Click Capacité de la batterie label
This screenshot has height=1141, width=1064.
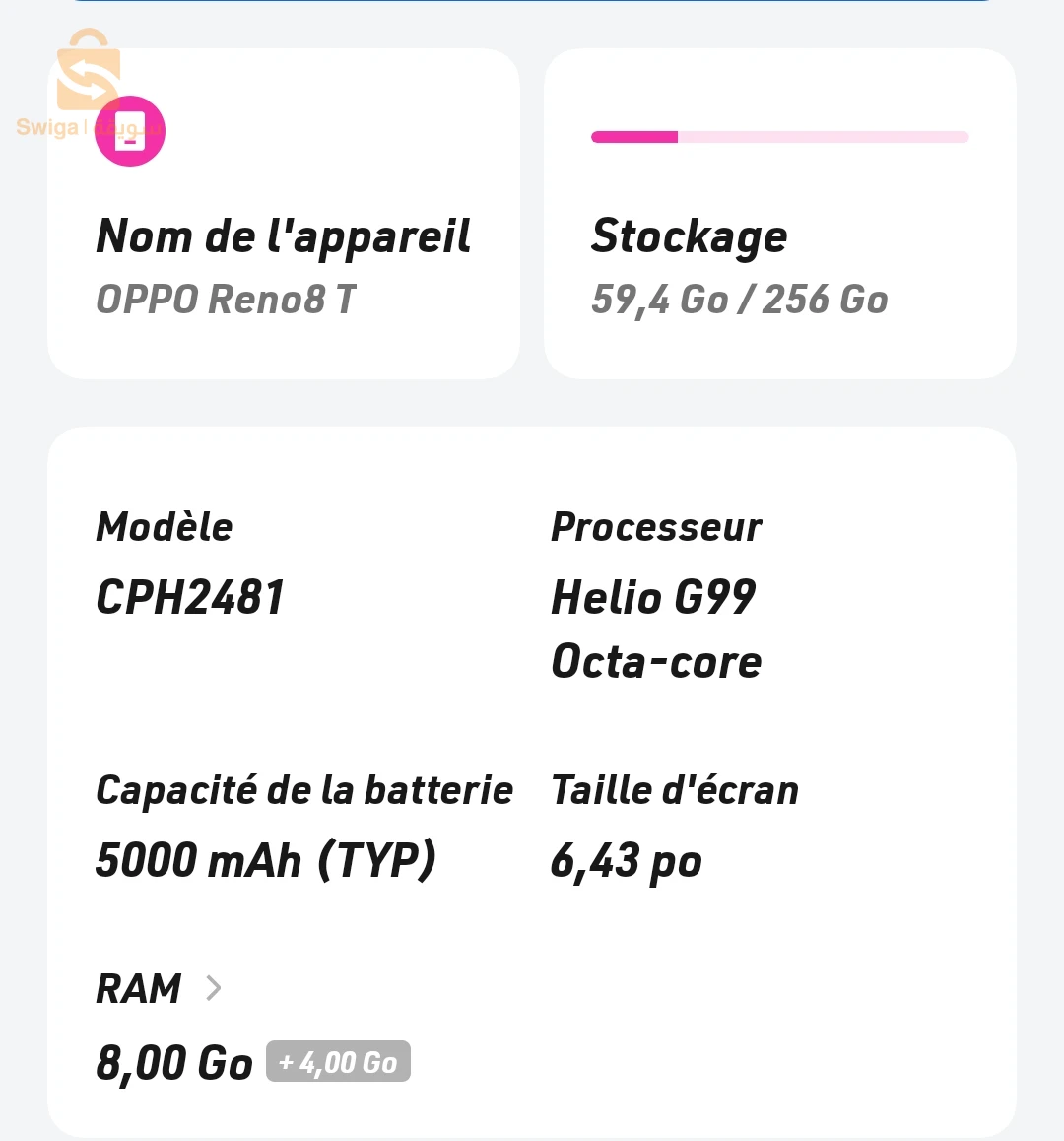304,790
